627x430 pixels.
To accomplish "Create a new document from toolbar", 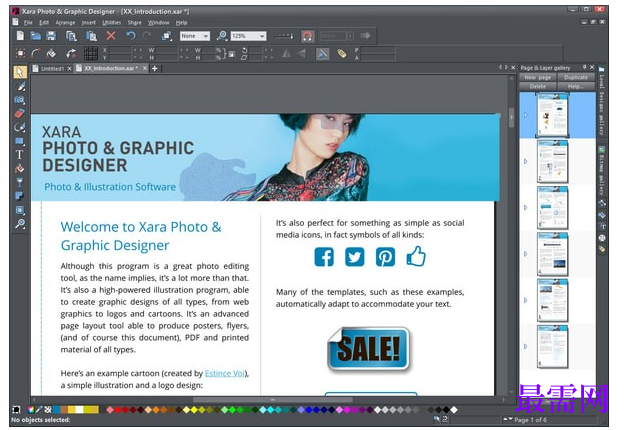I will (x=20, y=36).
